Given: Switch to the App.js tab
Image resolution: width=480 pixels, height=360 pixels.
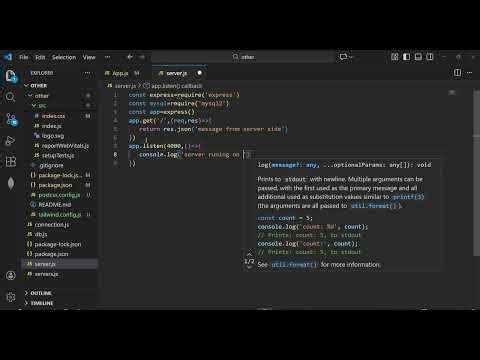Looking at the screenshot, I should click(x=120, y=73).
